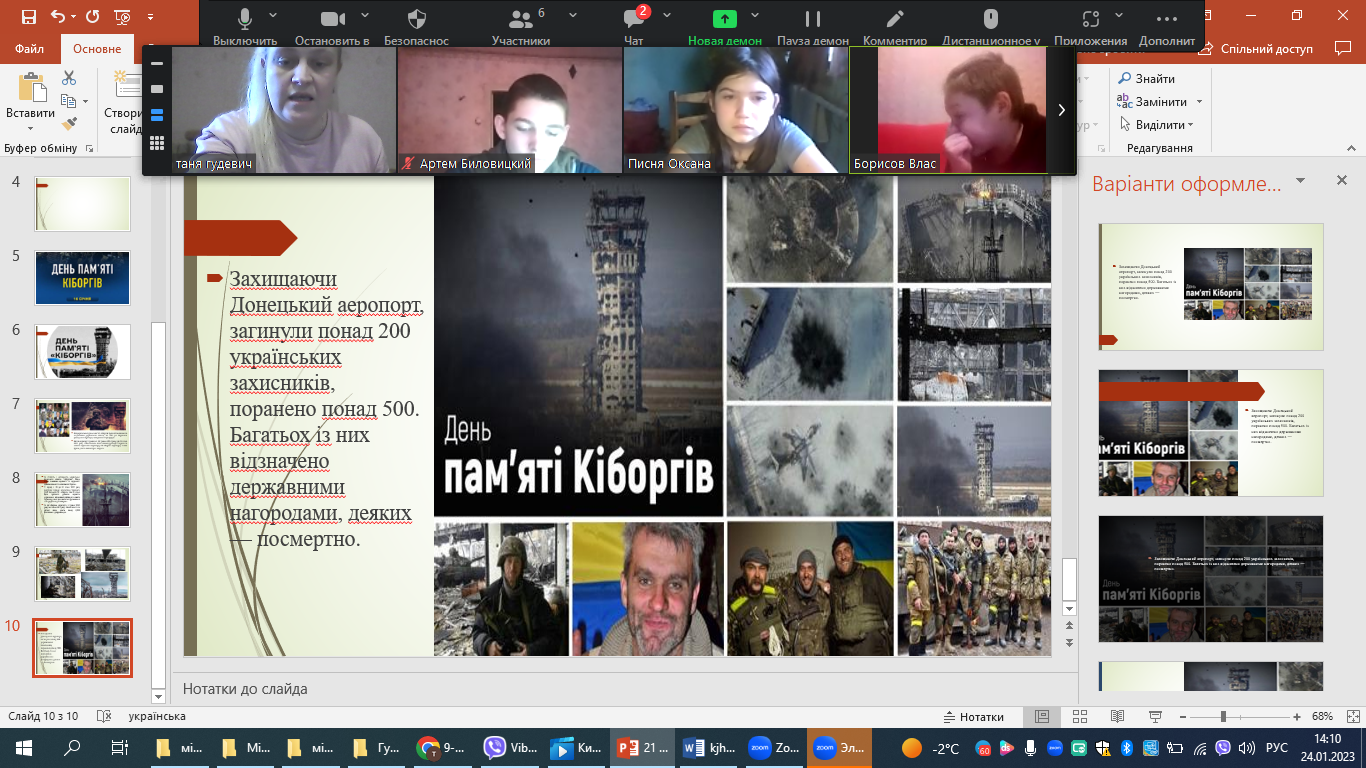Select slide 9 thumbnail
The height and width of the screenshot is (768, 1366).
(x=82, y=573)
